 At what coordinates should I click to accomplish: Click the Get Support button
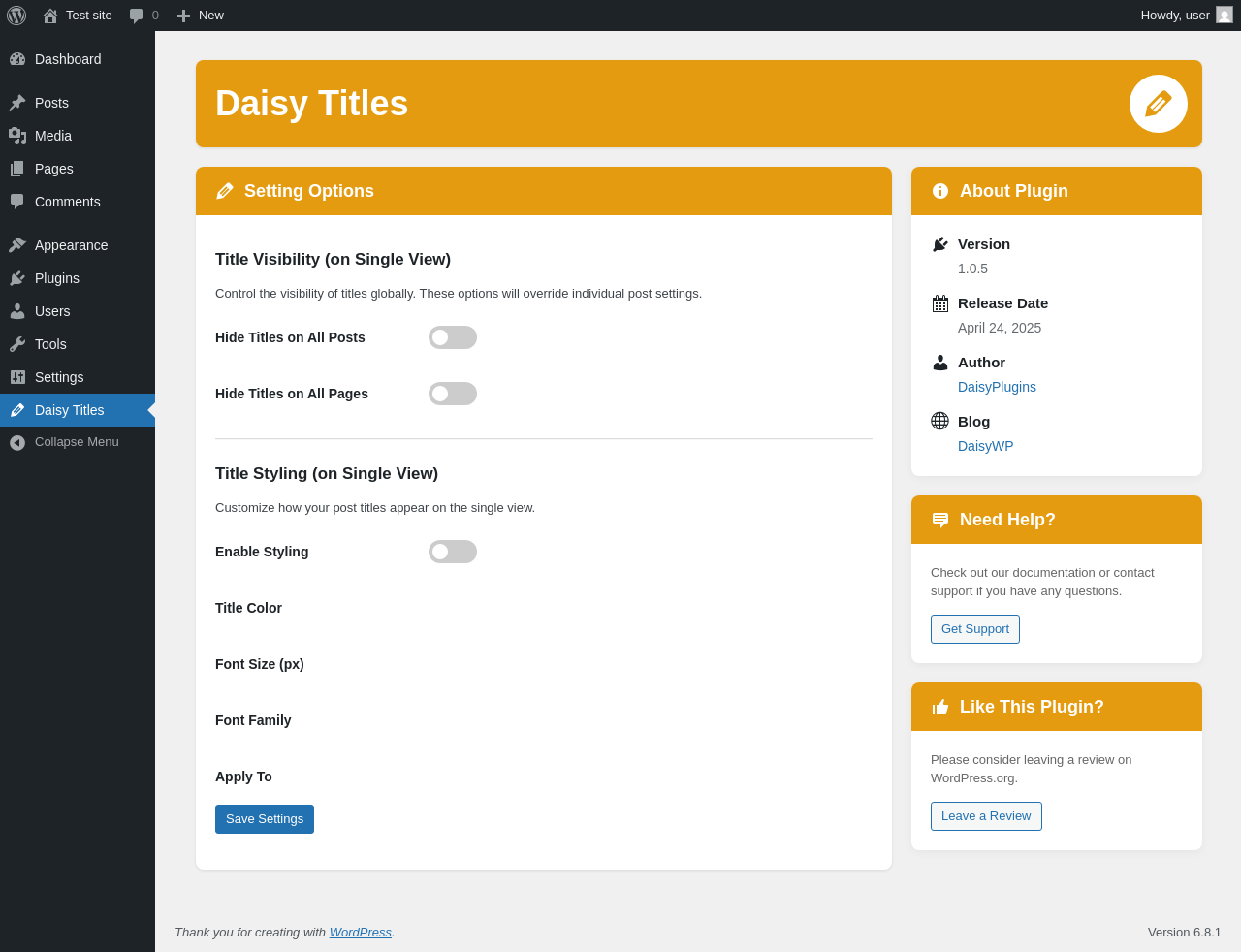tap(975, 629)
